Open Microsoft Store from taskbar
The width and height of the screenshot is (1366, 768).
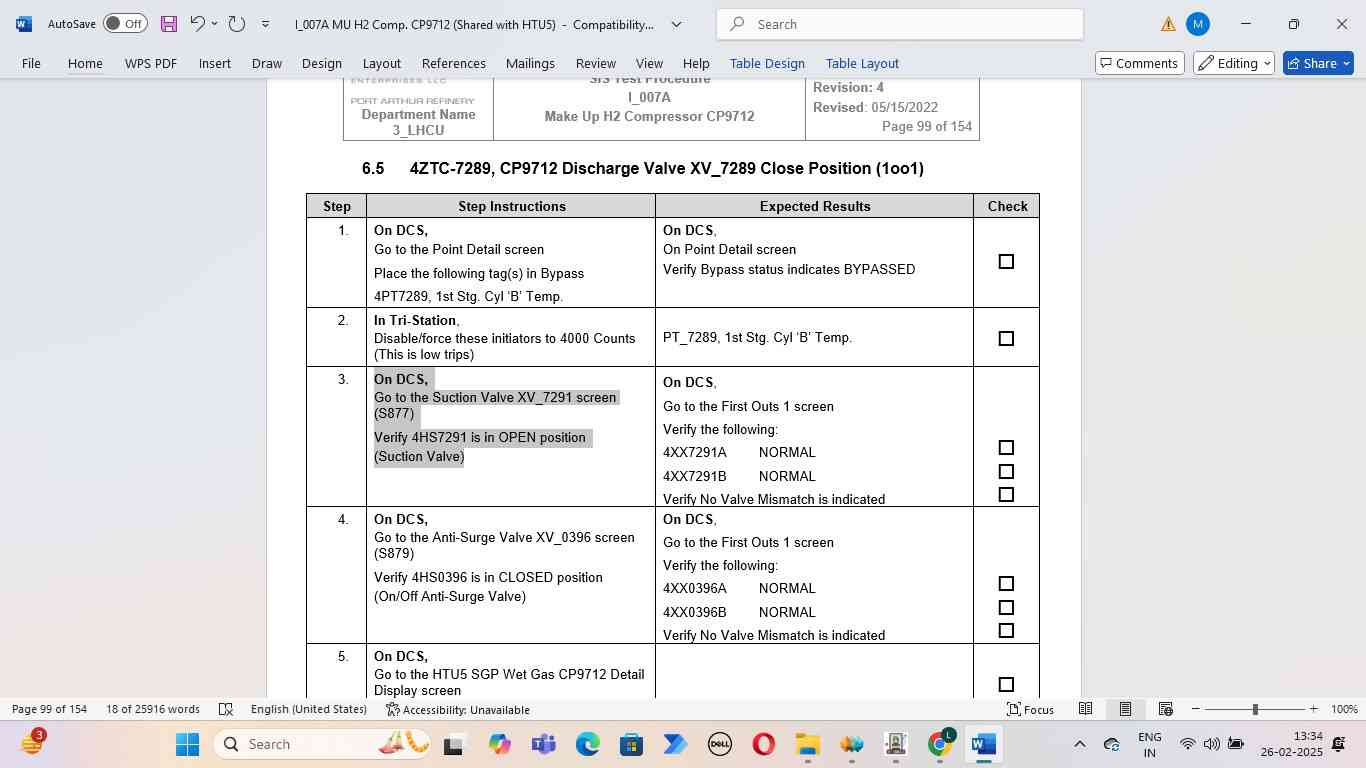point(631,744)
